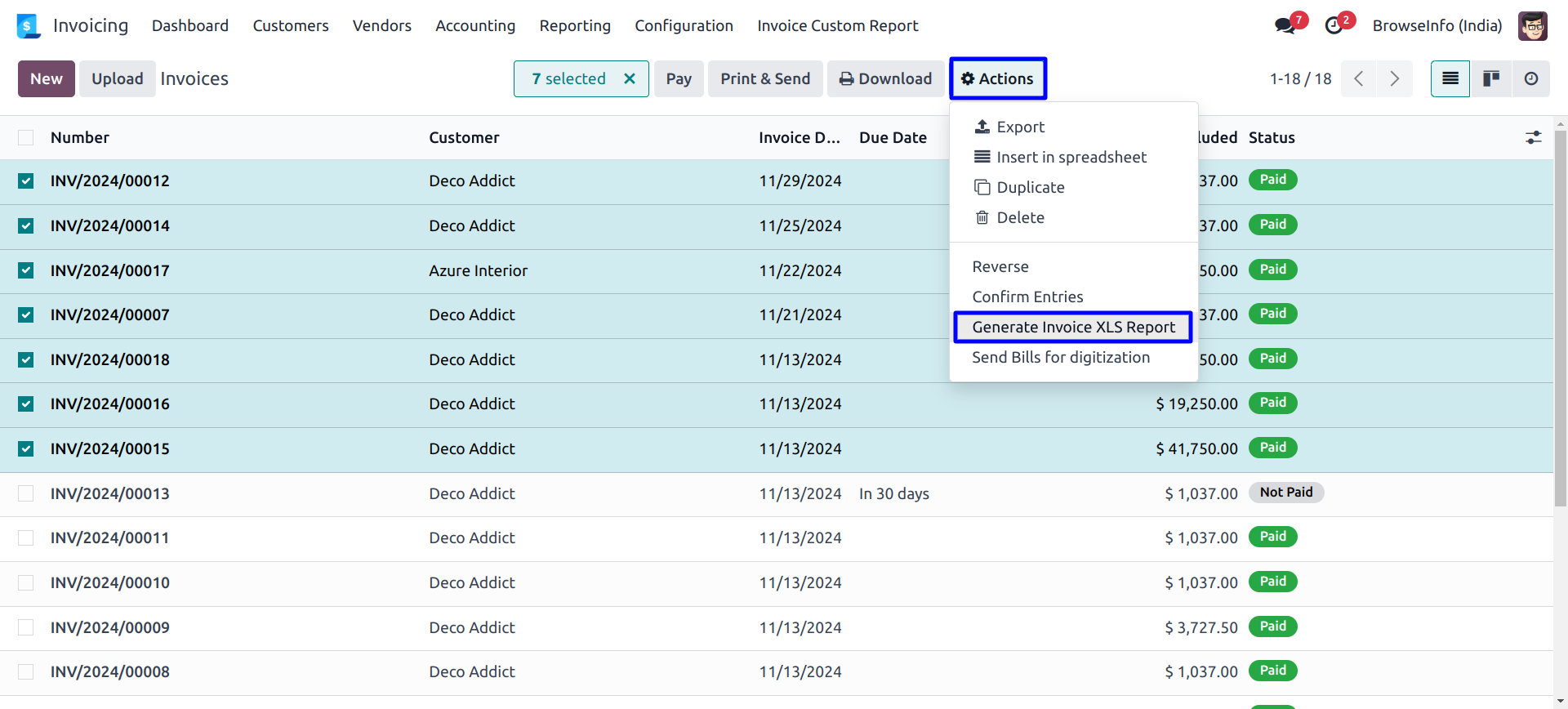Uncheck invoice INV/2024/00012 checkbox
The width and height of the screenshot is (1568, 709).
pos(26,181)
